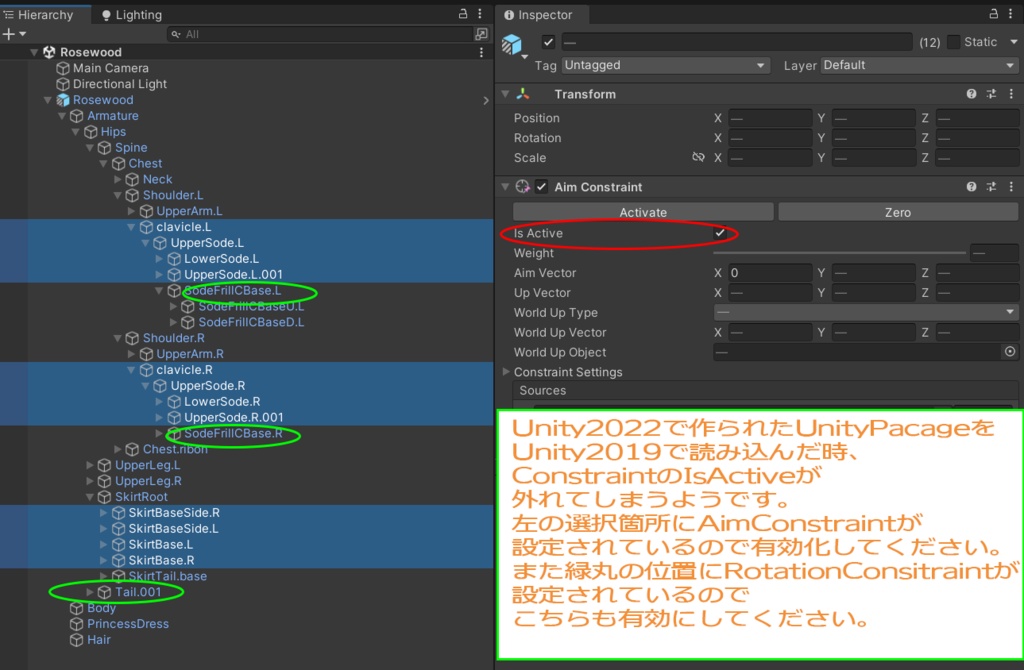Select LowerSode.L in the Hierarchy
Image resolution: width=1024 pixels, height=670 pixels.
click(221, 259)
